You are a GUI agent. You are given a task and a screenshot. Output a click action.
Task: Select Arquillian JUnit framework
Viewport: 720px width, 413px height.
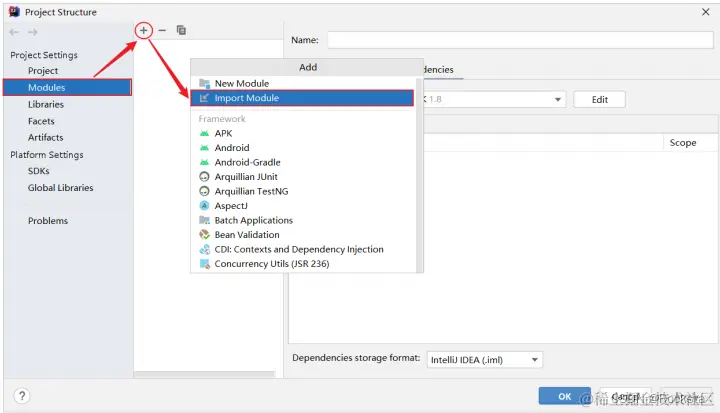303,177
